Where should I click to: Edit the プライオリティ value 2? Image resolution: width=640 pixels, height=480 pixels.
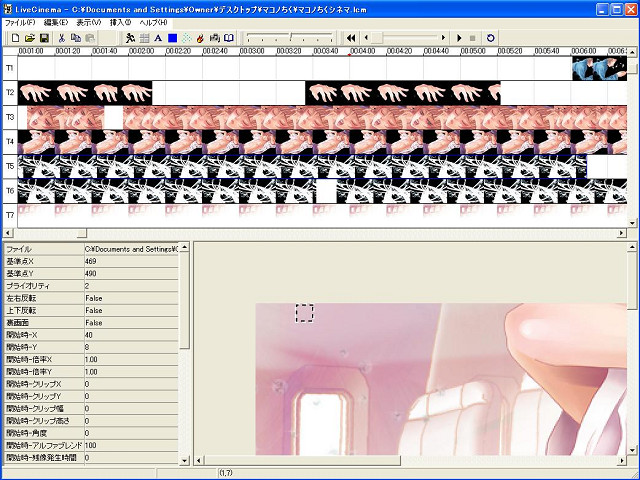click(x=131, y=286)
